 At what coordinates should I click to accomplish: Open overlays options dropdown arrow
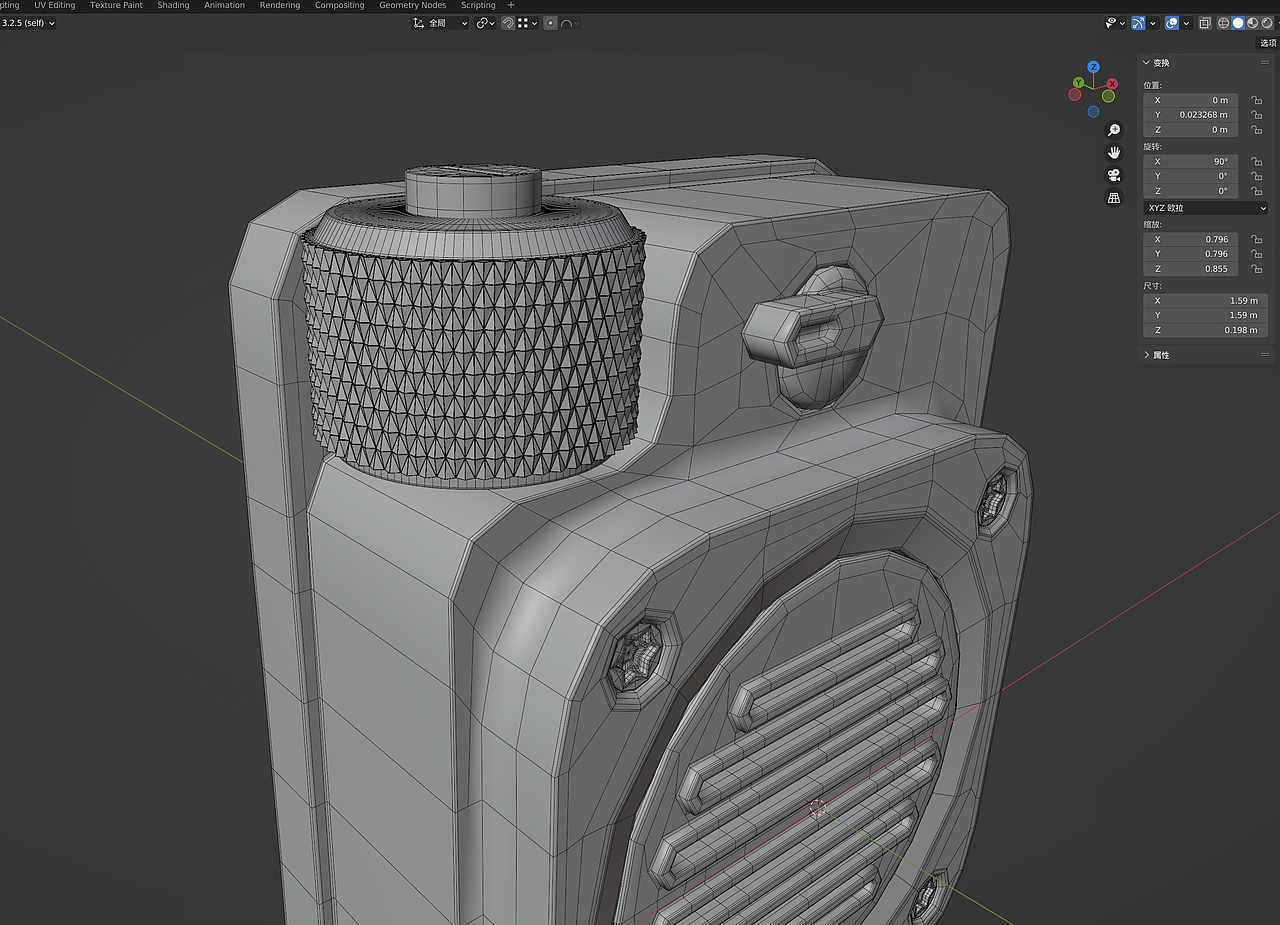[x=1186, y=23]
